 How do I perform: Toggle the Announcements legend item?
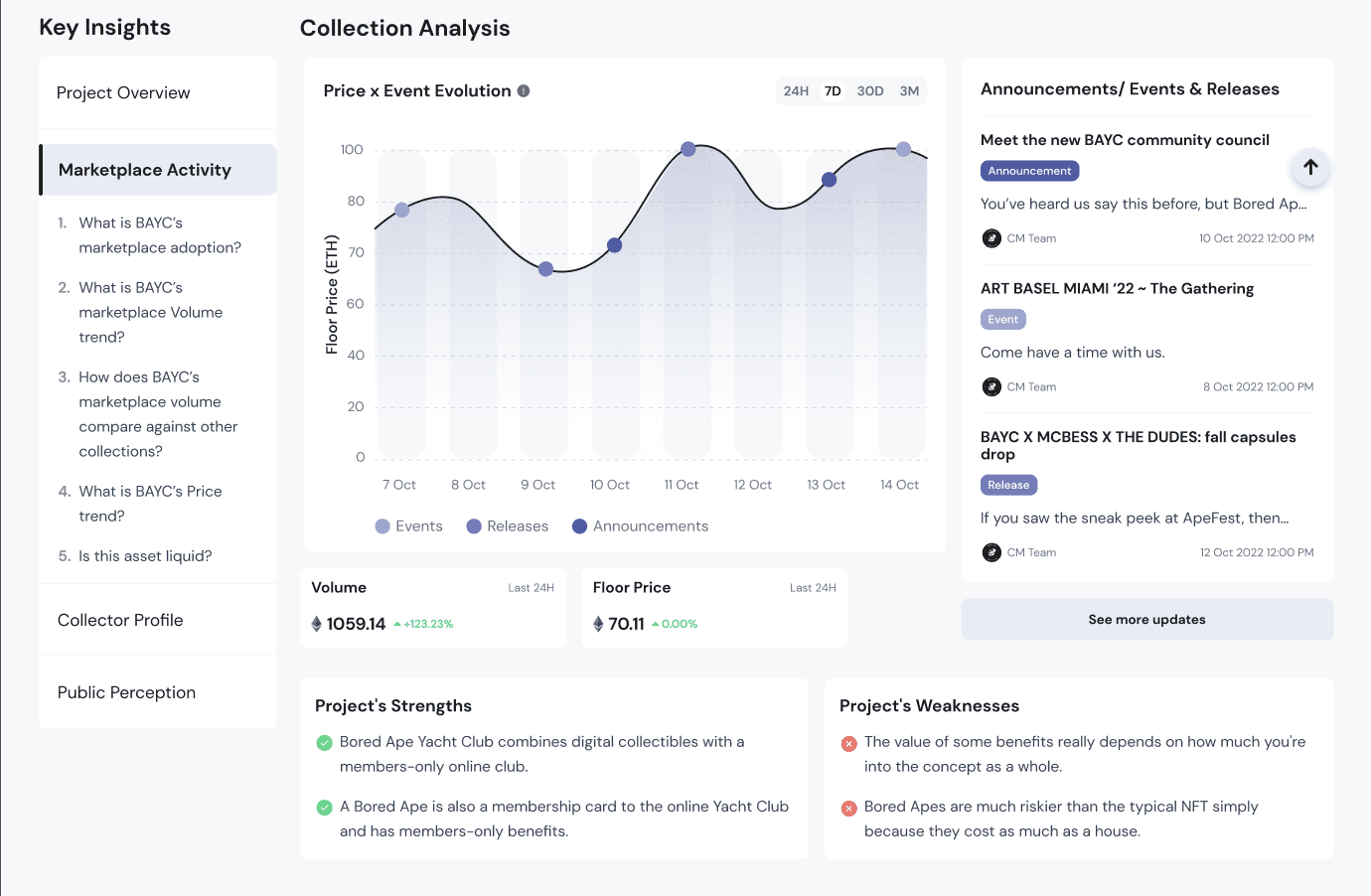click(641, 526)
